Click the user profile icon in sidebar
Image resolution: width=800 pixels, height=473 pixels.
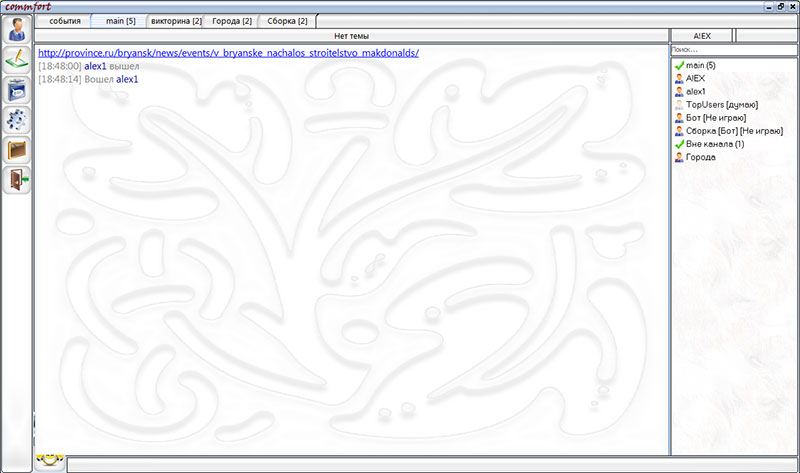click(17, 29)
